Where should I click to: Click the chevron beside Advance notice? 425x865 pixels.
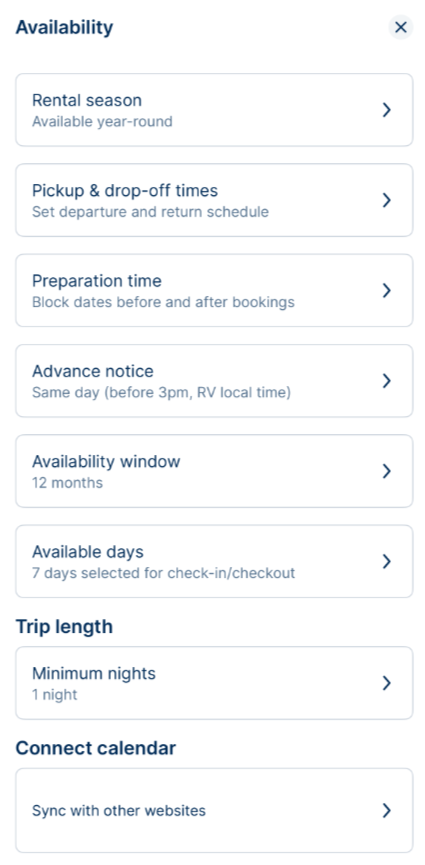pos(387,381)
